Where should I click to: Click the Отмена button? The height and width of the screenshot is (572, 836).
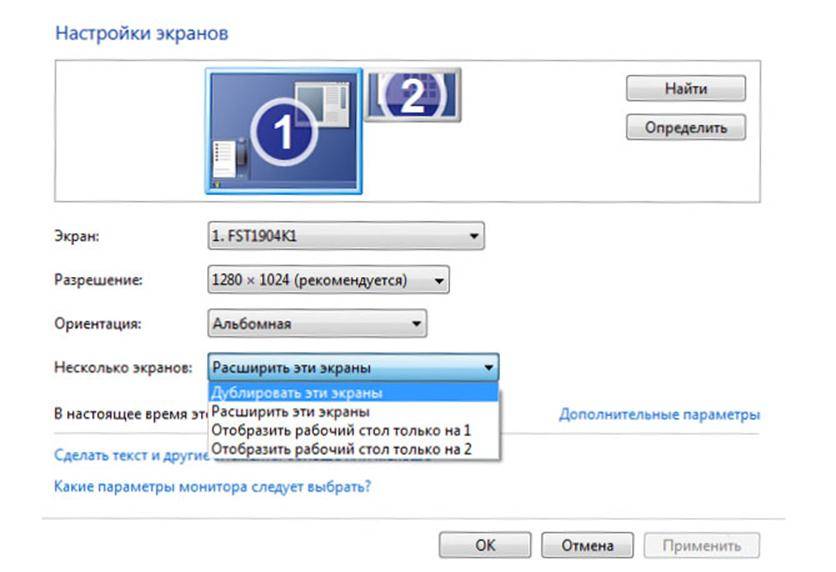[587, 546]
